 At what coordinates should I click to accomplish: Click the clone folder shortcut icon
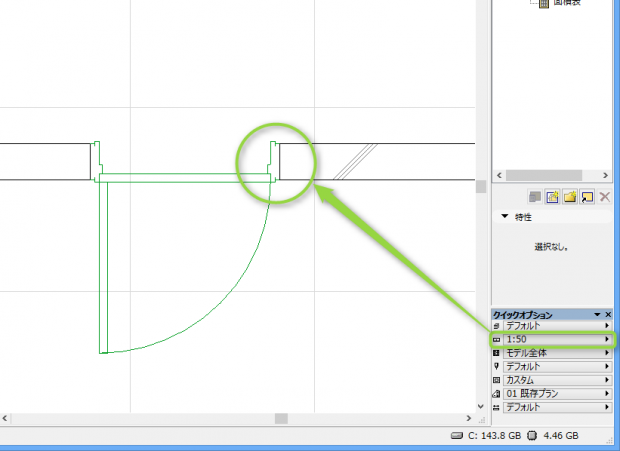point(587,196)
